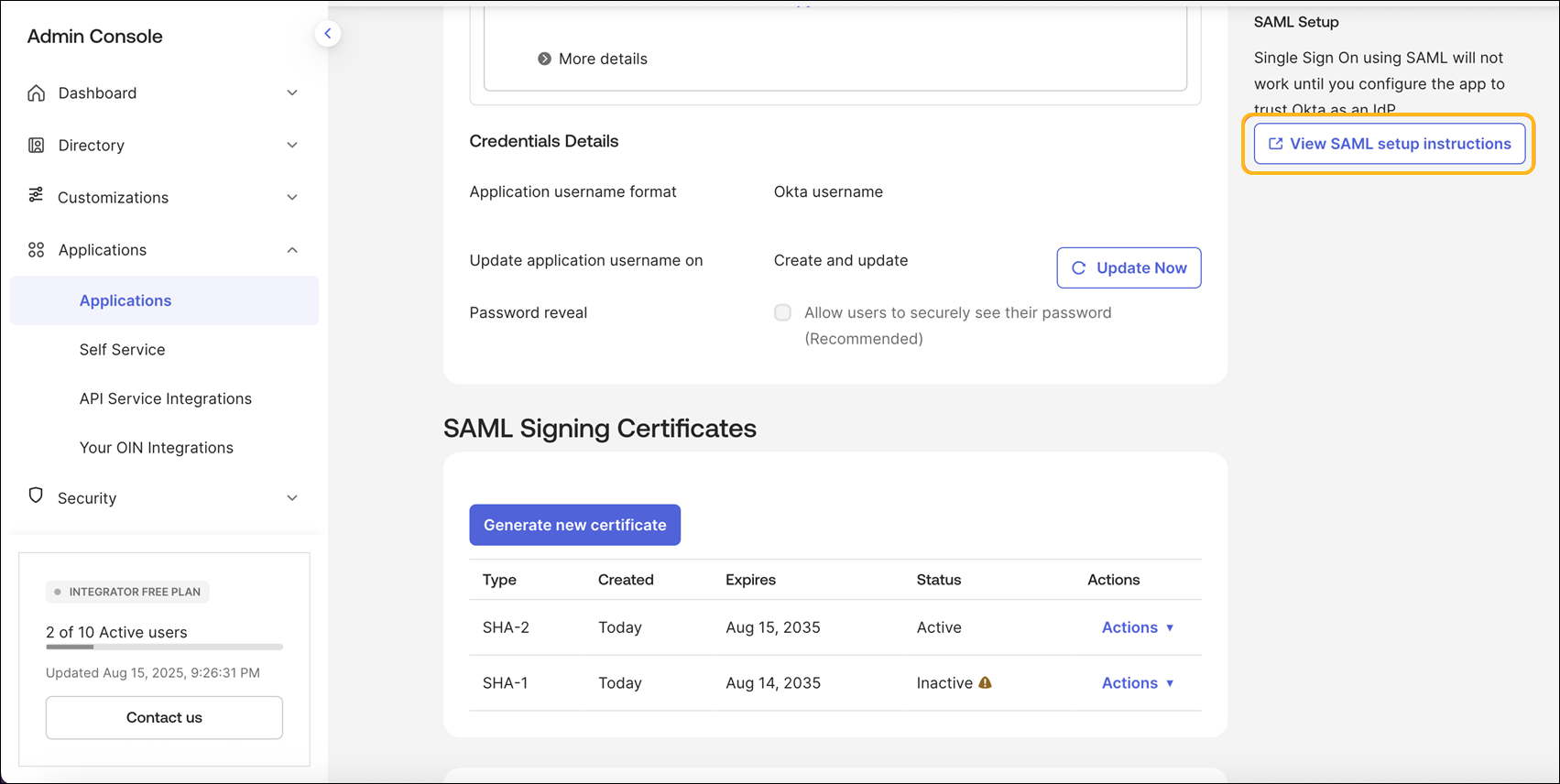Click the More details arrow icon
The width and height of the screenshot is (1560, 784).
[x=544, y=59]
